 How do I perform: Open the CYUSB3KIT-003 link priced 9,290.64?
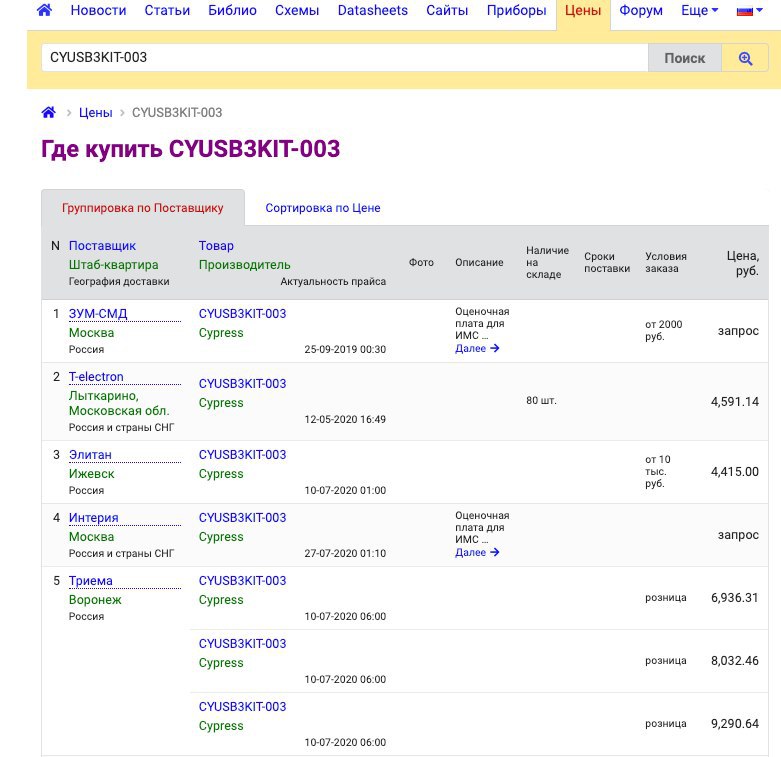click(x=243, y=707)
